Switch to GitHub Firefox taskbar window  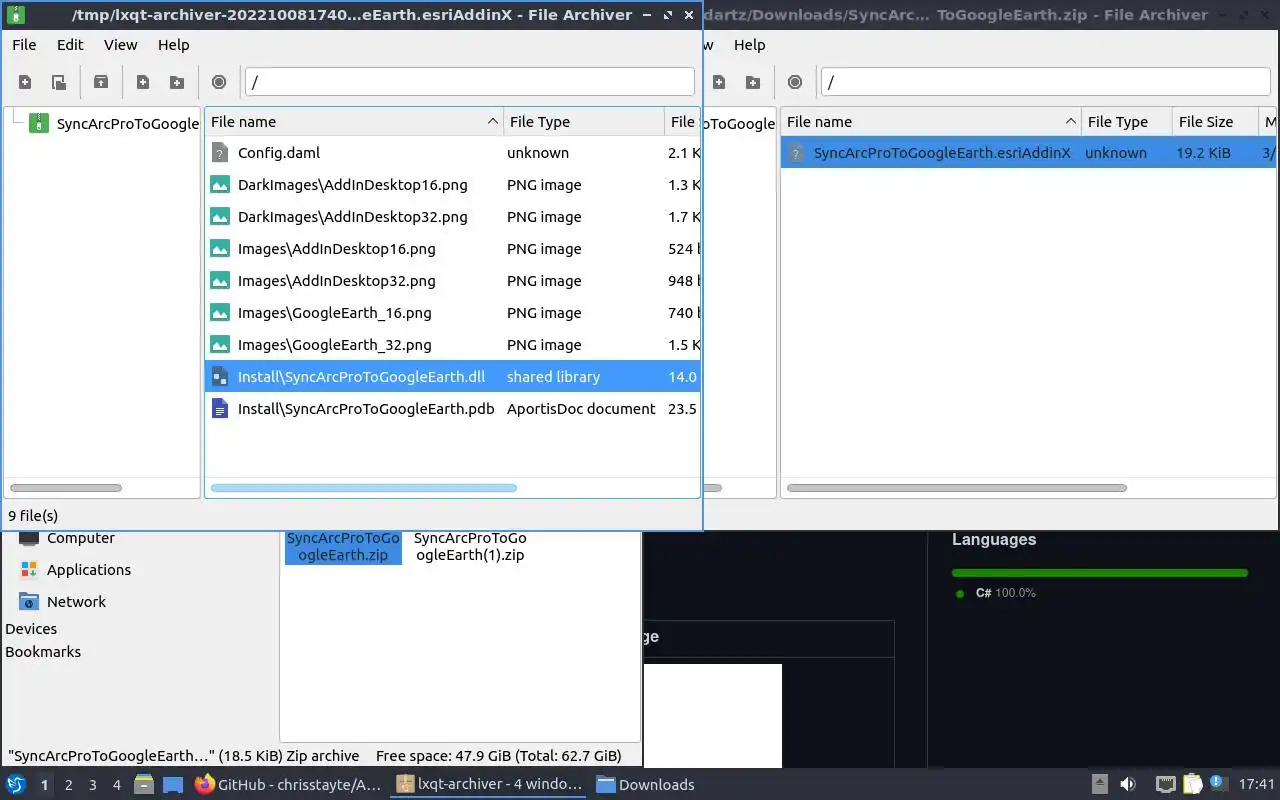tap(289, 785)
